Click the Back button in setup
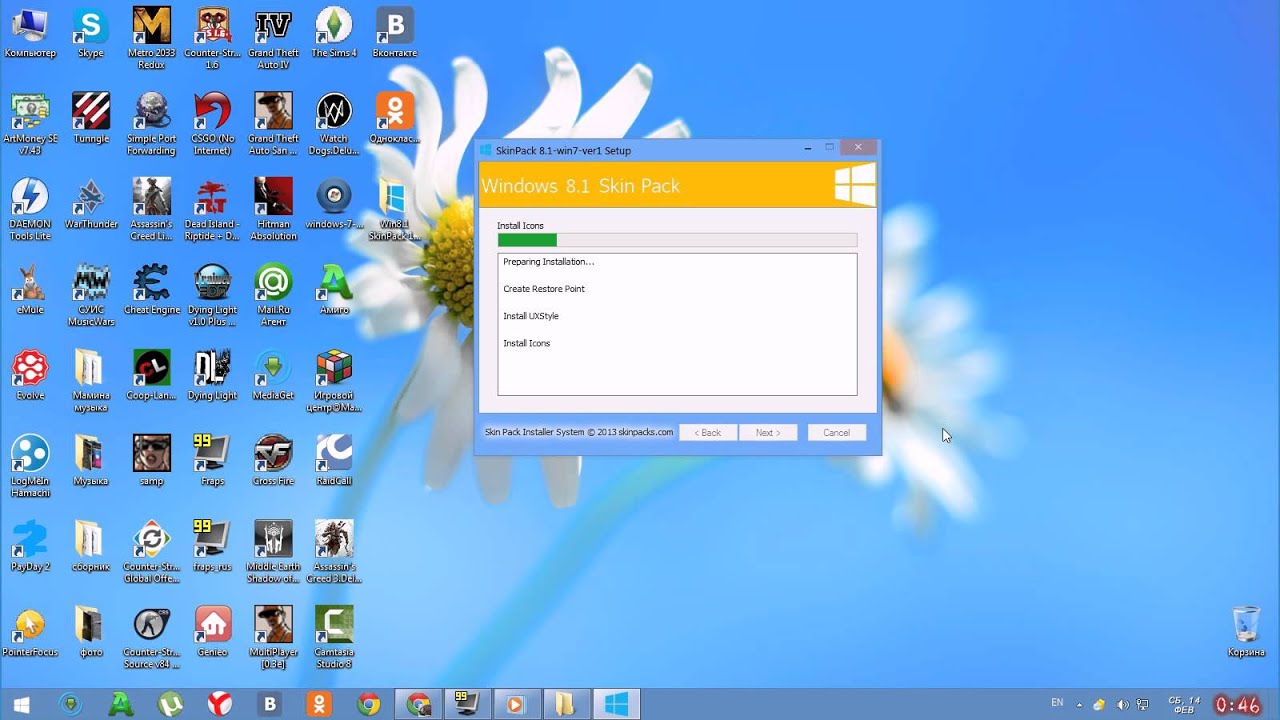Image resolution: width=1280 pixels, height=720 pixels. 708,433
